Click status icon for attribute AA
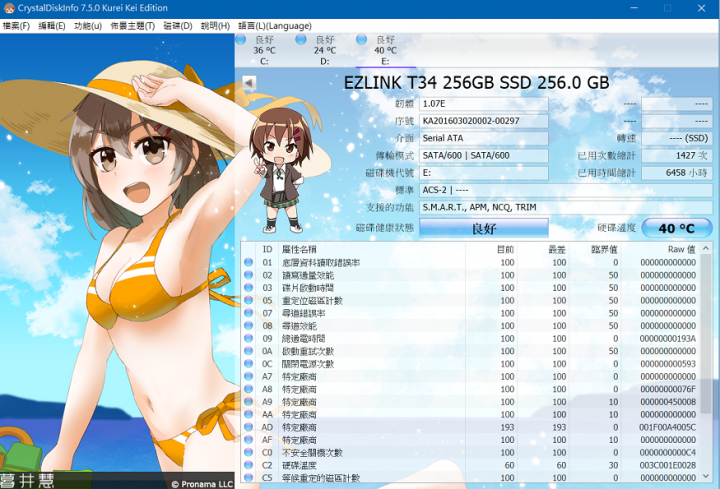Image resolution: width=720 pixels, height=489 pixels. pos(248,414)
